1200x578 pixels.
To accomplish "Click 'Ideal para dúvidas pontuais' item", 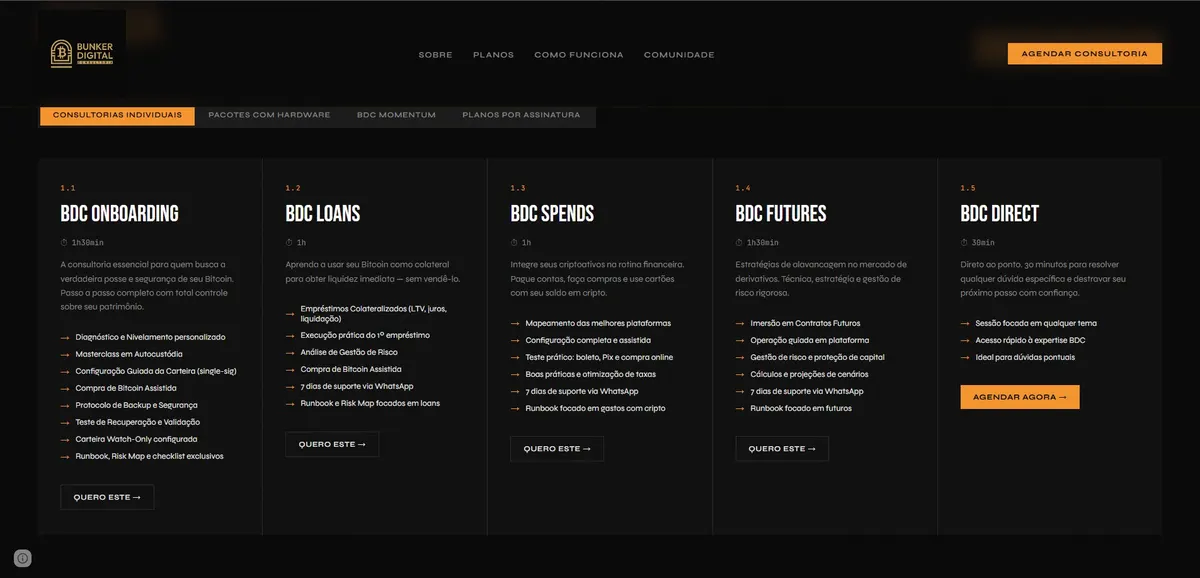I will 1026,357.
